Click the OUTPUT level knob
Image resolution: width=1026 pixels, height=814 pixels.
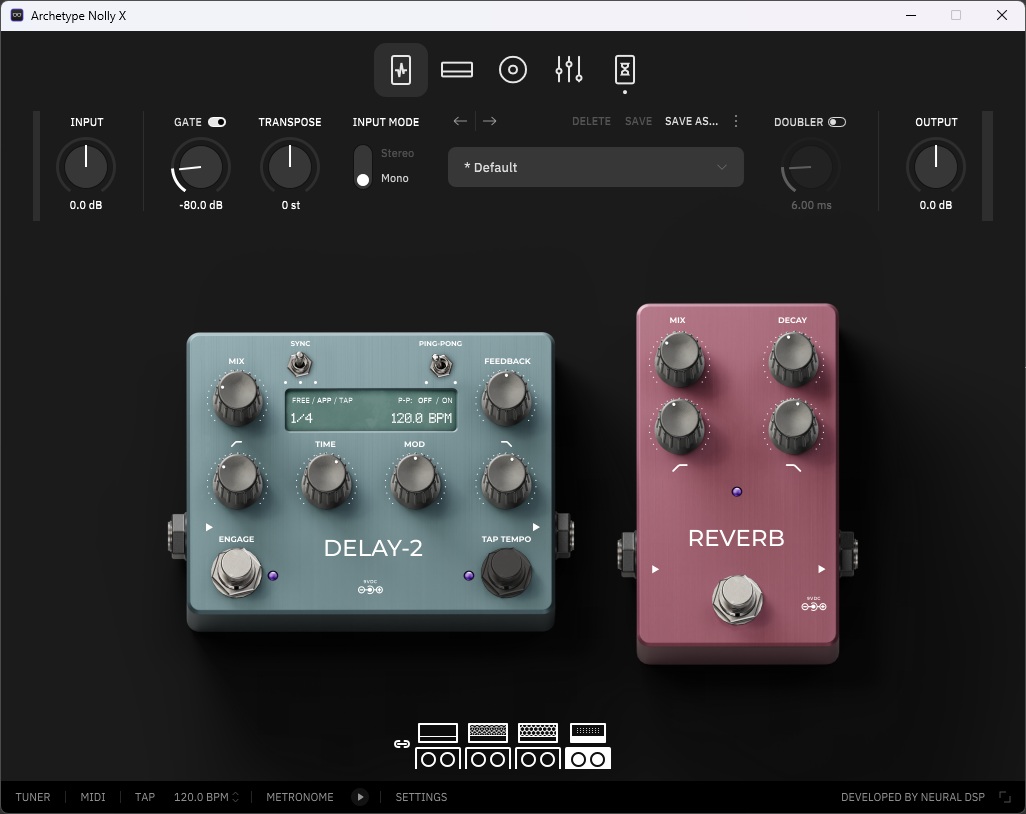936,167
